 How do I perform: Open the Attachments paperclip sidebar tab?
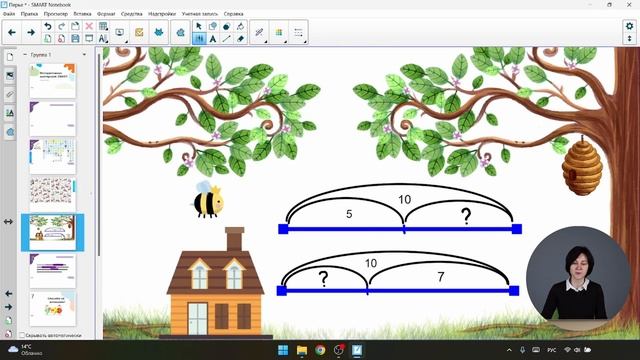tap(10, 95)
